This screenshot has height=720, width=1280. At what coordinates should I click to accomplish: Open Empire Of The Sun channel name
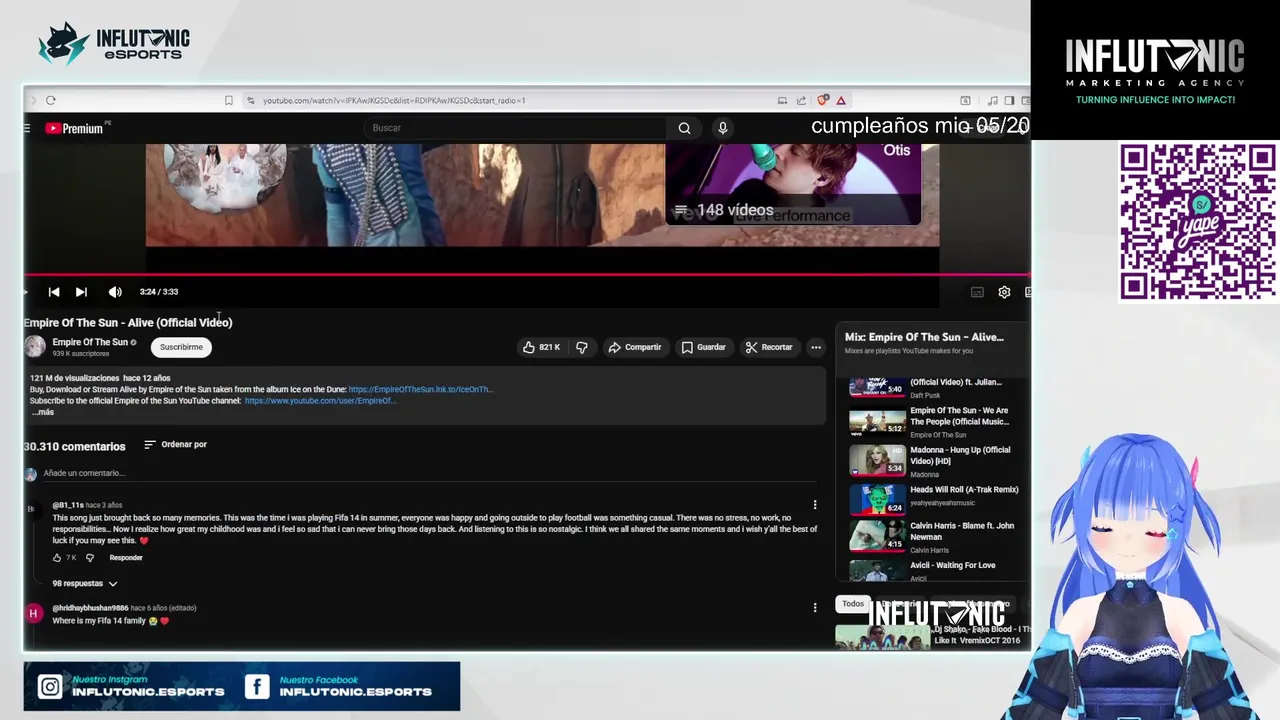click(90, 342)
